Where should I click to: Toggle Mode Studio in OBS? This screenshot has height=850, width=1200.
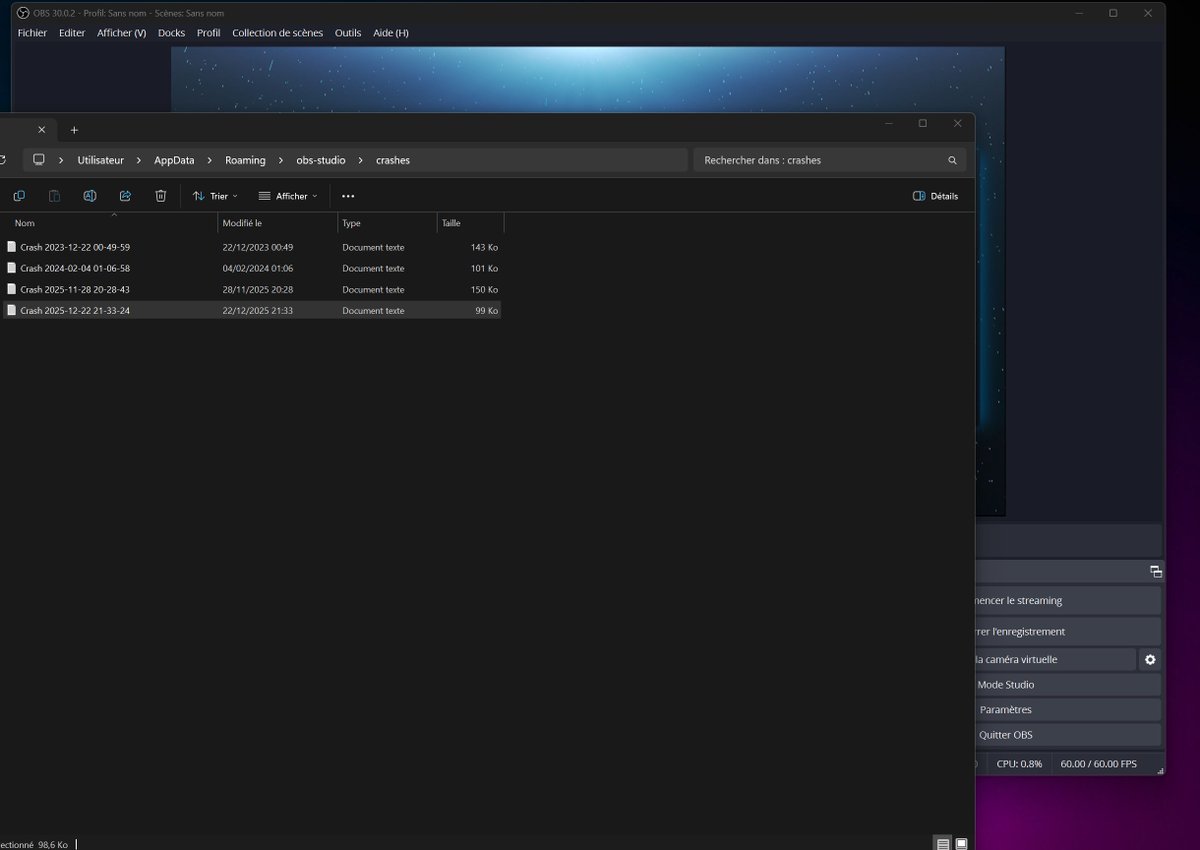[1068, 684]
